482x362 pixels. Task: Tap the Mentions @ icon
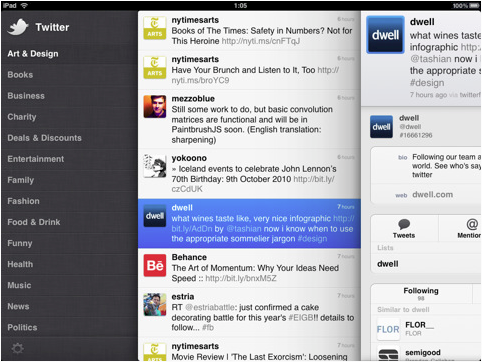click(x=472, y=224)
